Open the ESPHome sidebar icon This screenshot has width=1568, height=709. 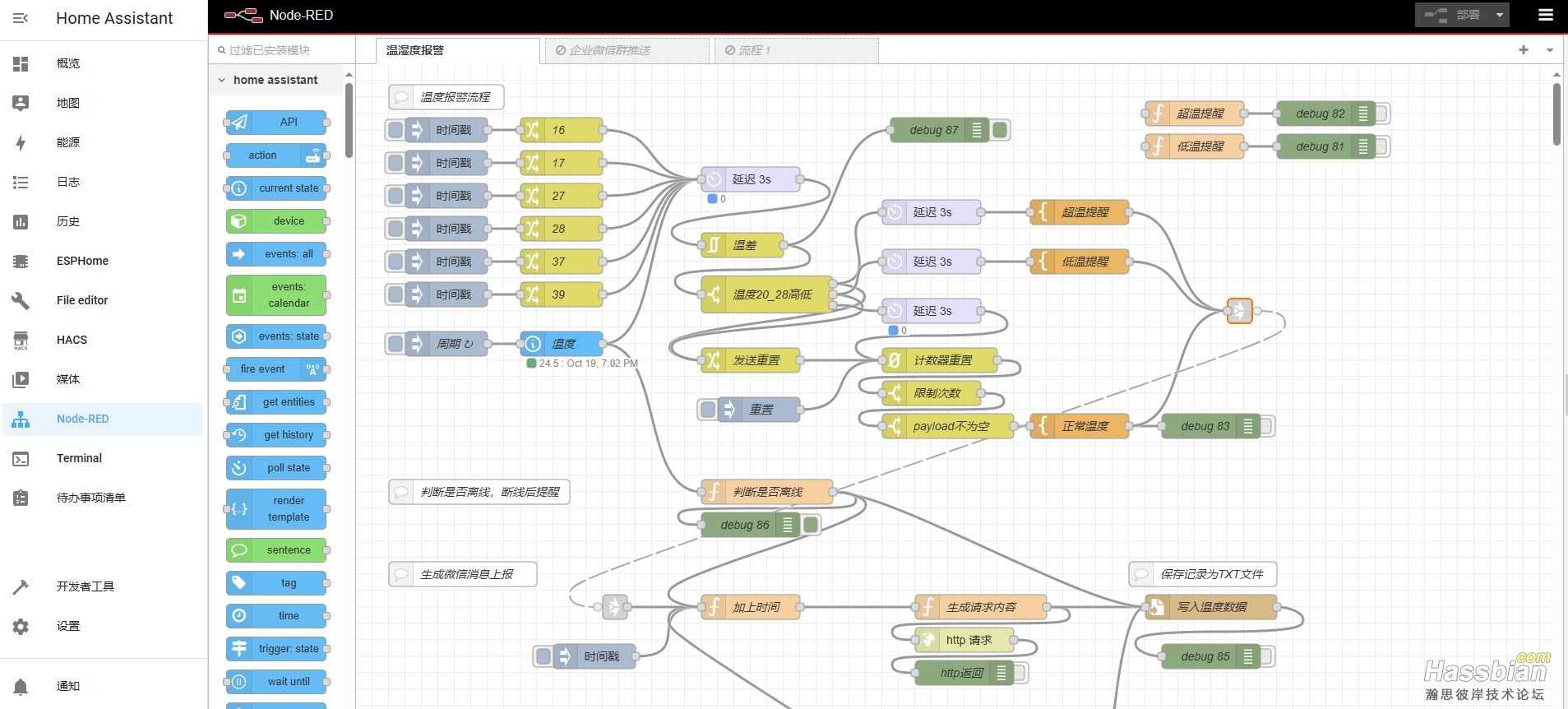point(21,261)
